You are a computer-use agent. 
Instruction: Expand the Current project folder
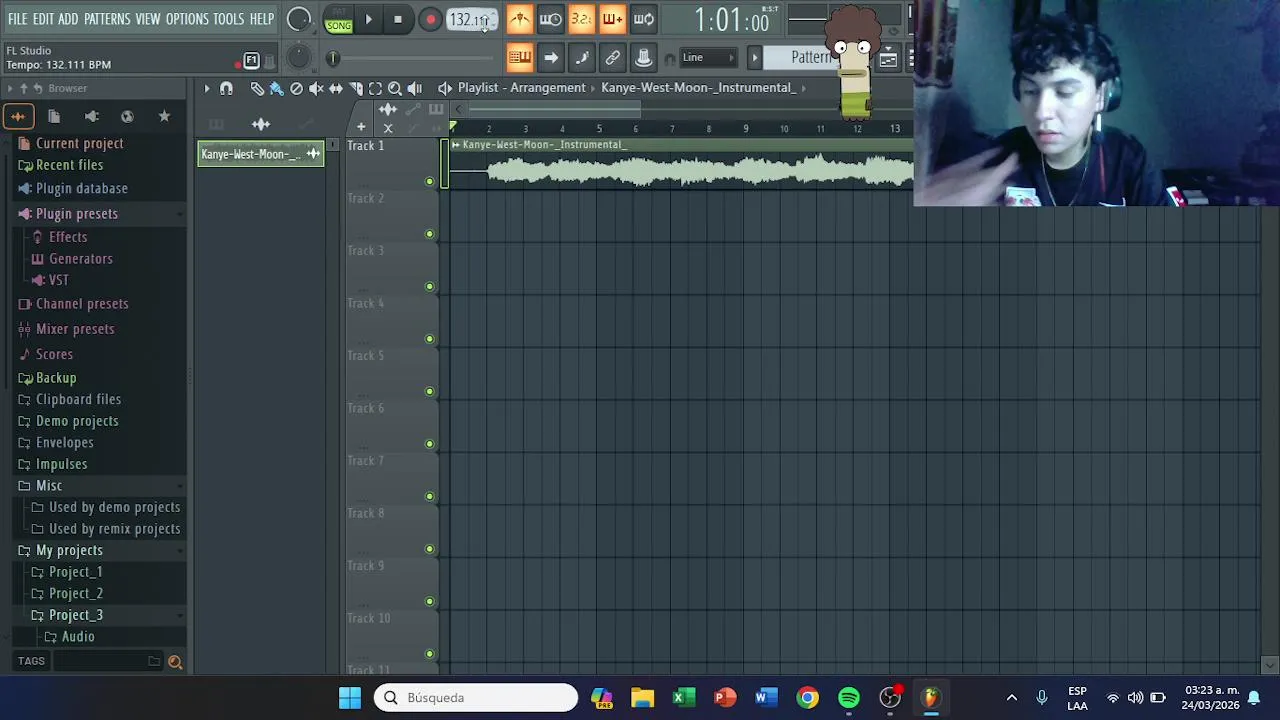pos(79,143)
